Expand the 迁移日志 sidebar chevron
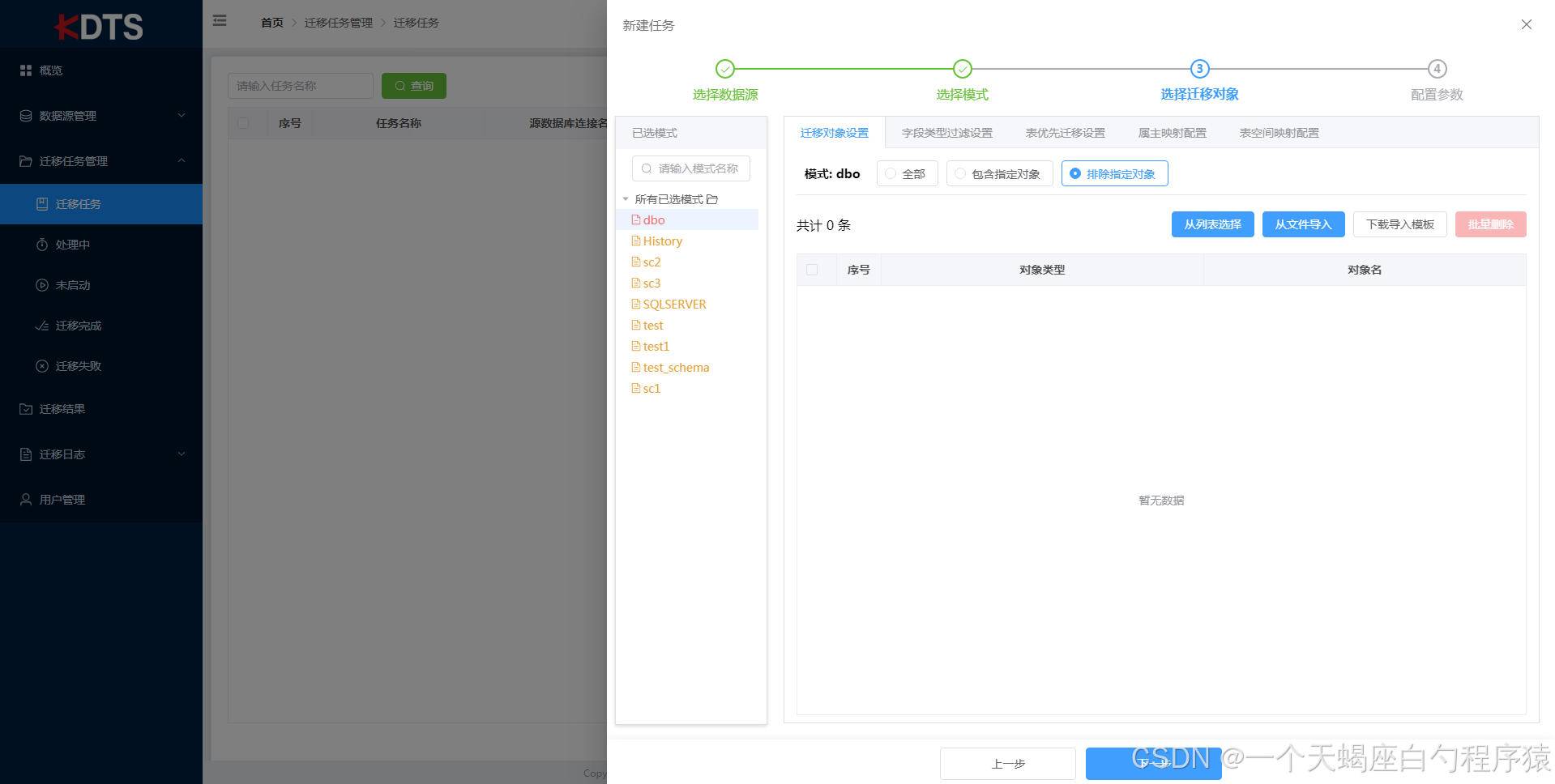1555x784 pixels. pos(182,454)
